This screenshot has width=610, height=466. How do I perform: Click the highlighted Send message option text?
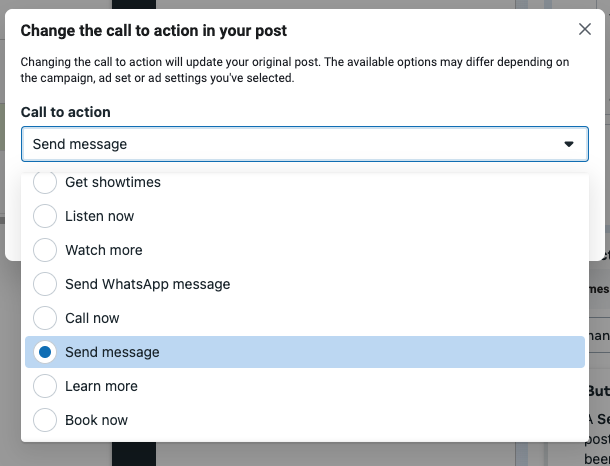112,352
